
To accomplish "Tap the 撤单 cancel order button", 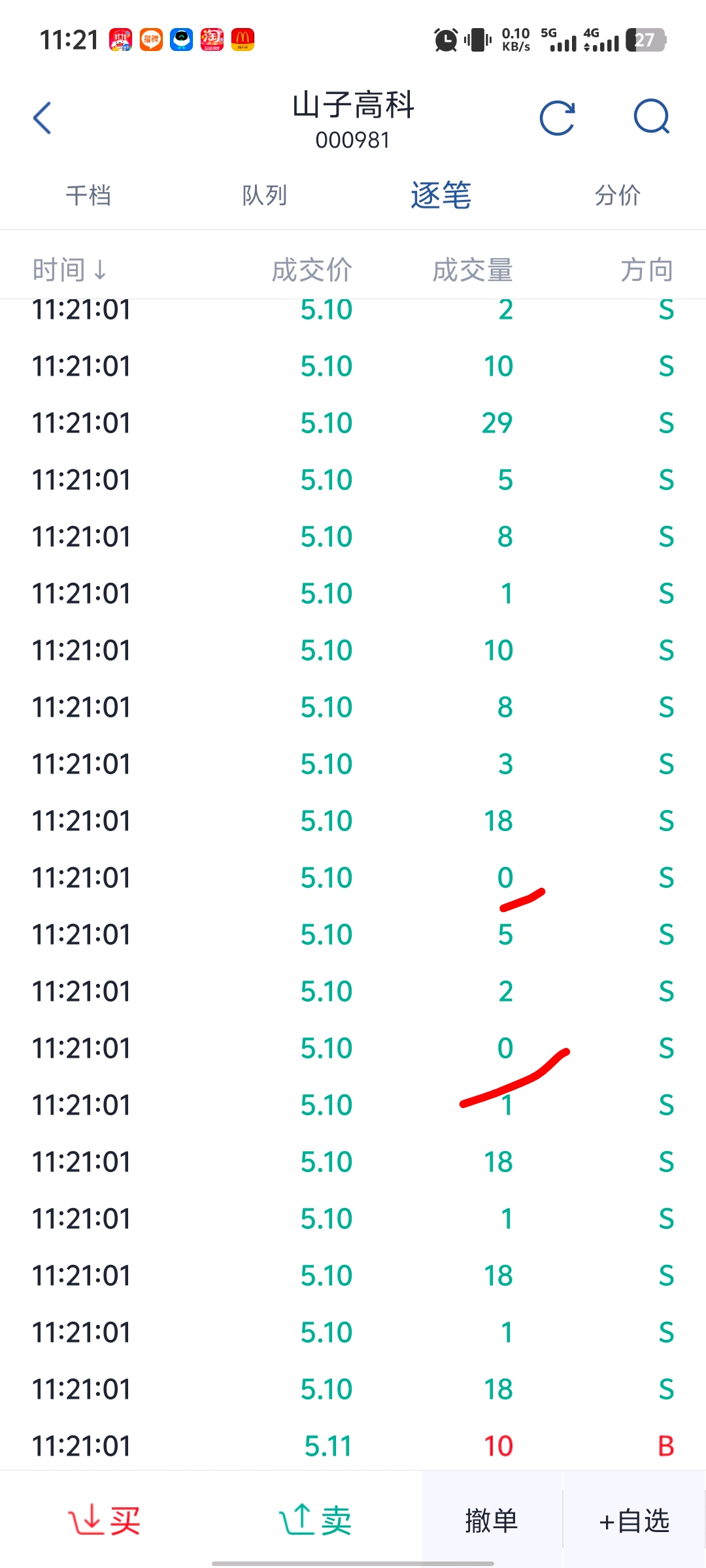I will [x=492, y=1520].
